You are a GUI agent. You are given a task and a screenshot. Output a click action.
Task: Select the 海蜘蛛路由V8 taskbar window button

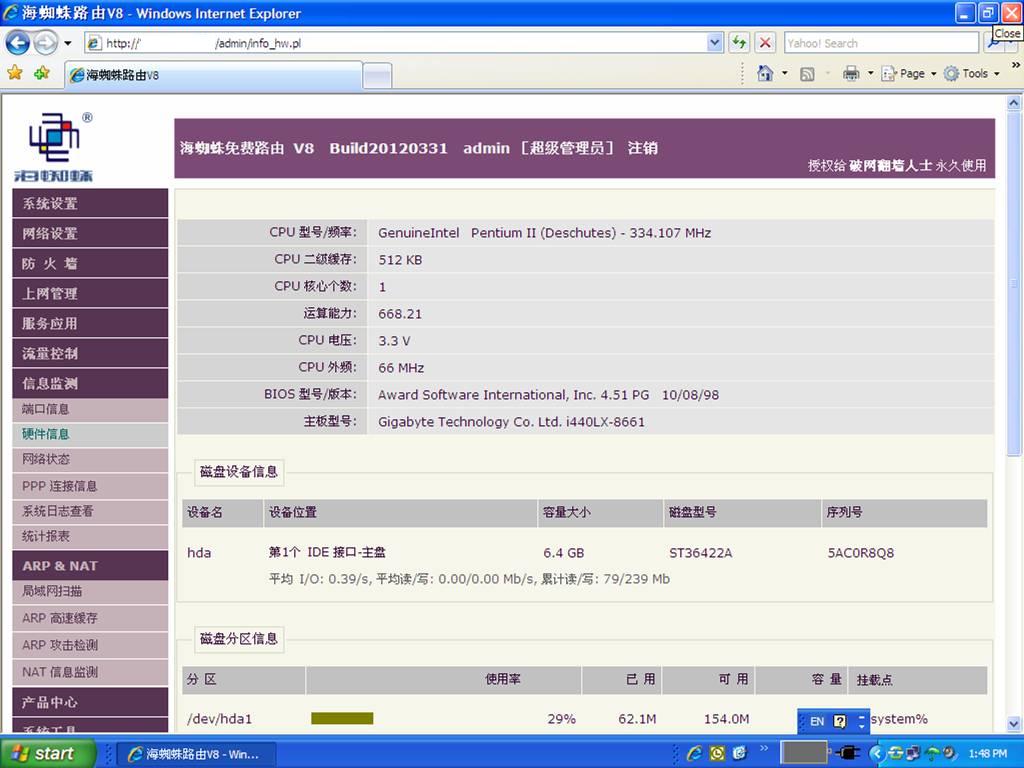point(199,754)
